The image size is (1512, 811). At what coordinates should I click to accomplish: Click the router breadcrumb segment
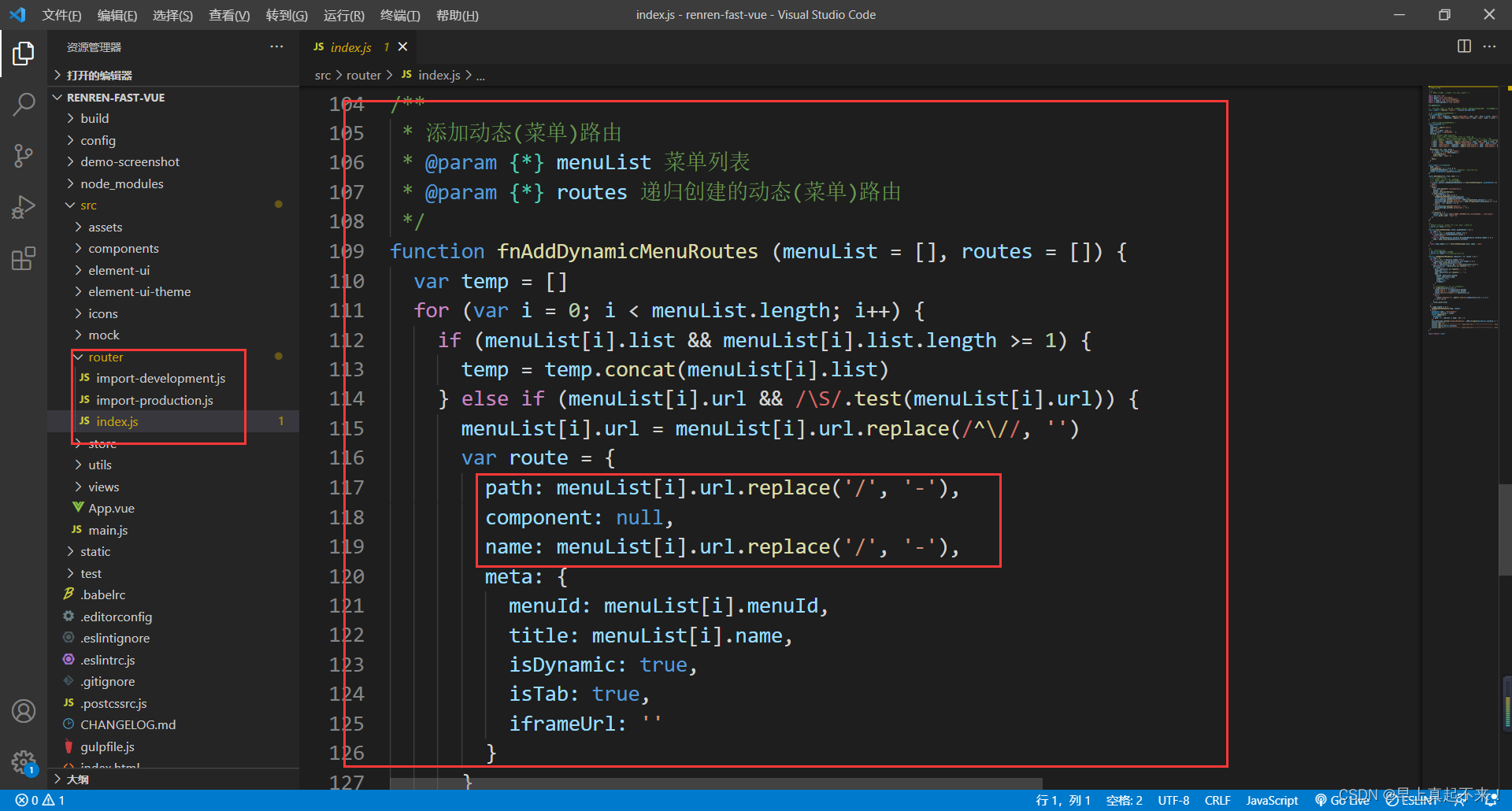364,75
